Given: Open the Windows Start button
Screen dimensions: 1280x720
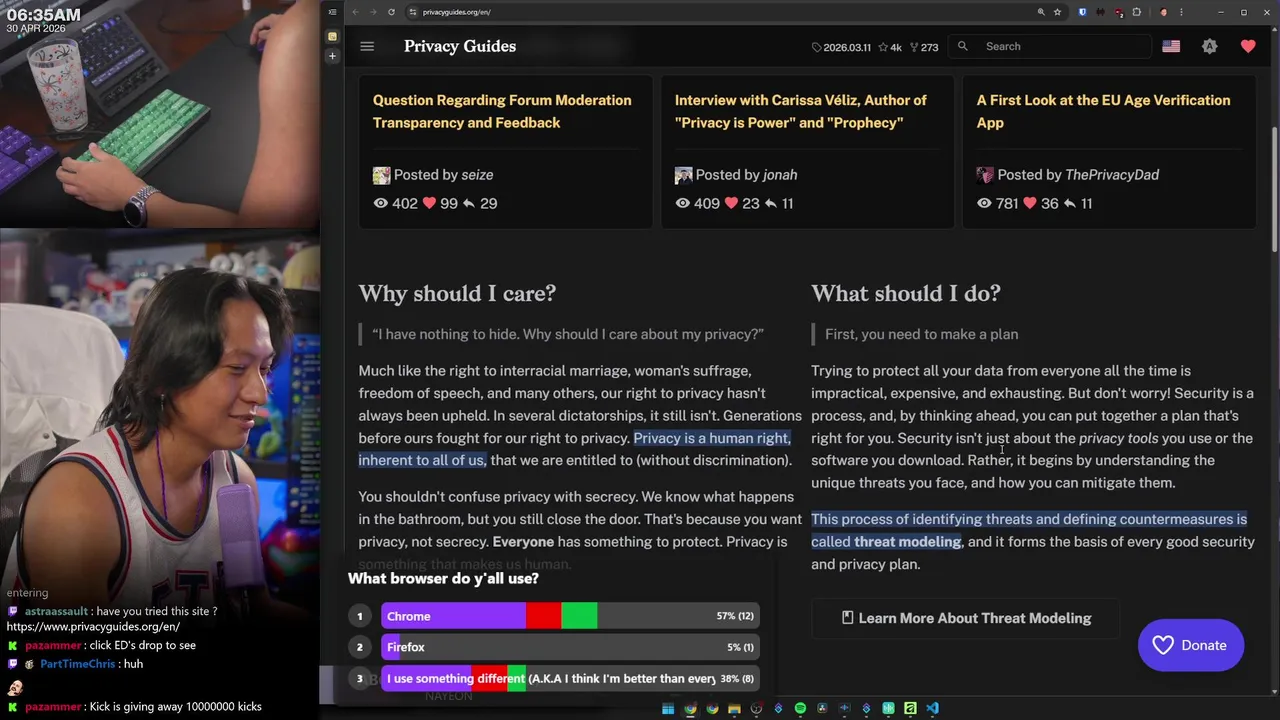Looking at the screenshot, I should pos(668,708).
